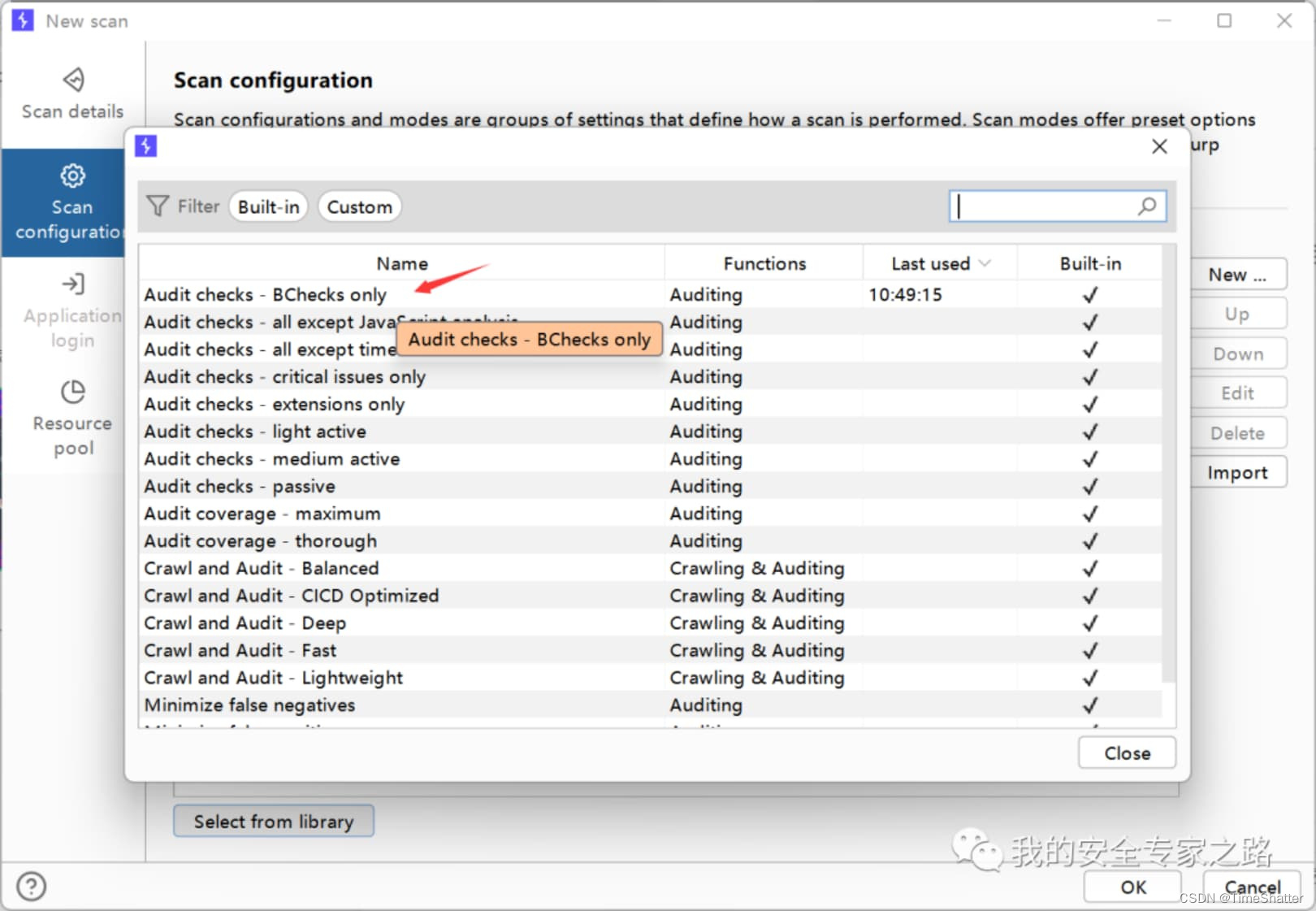Click the Down button
This screenshot has width=1316, height=911.
coord(1237,354)
